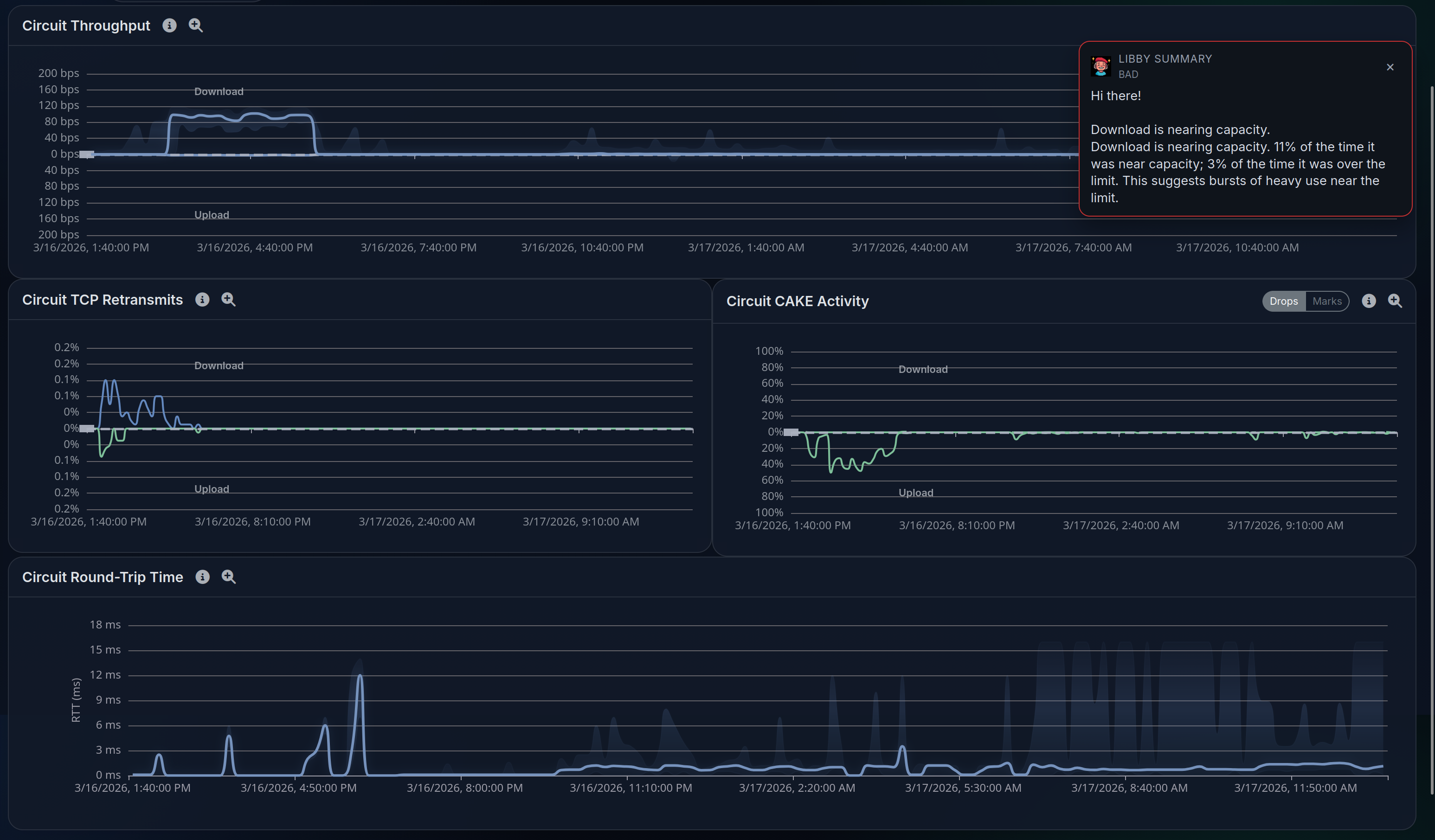Zoom into the Circuit TCP Retransmits chart

(228, 300)
